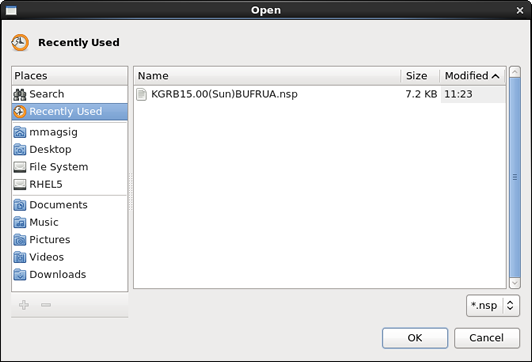Browse the File System place label
Viewport: 532px width, 362px height.
coord(59,167)
